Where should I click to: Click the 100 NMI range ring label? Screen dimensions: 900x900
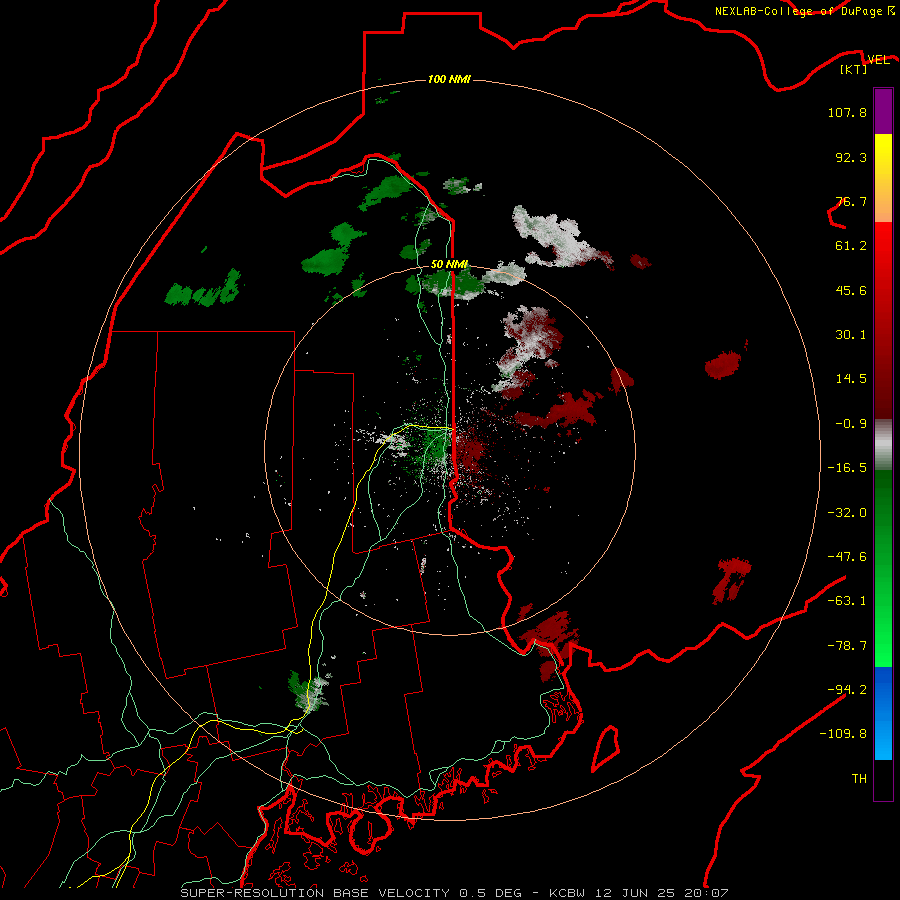tap(449, 79)
